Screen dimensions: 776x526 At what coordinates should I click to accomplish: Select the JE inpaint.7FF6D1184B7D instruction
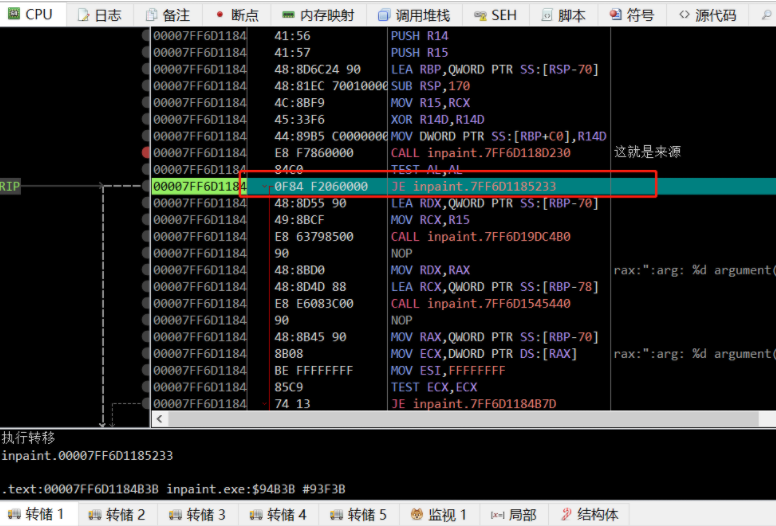[x=474, y=404]
